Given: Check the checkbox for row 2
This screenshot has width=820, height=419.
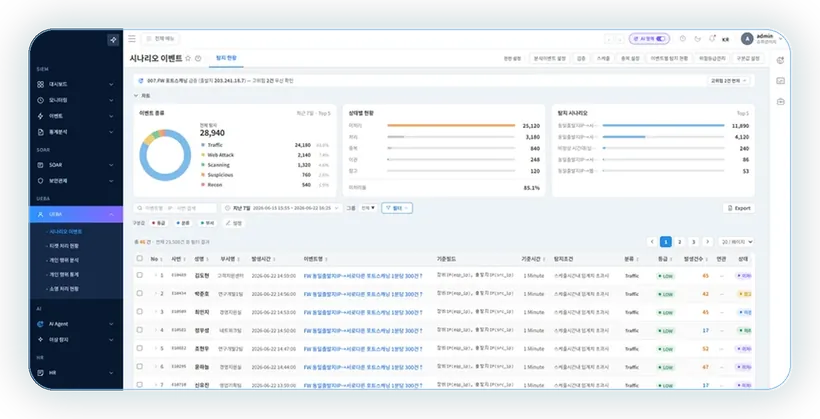Looking at the screenshot, I should (140, 293).
